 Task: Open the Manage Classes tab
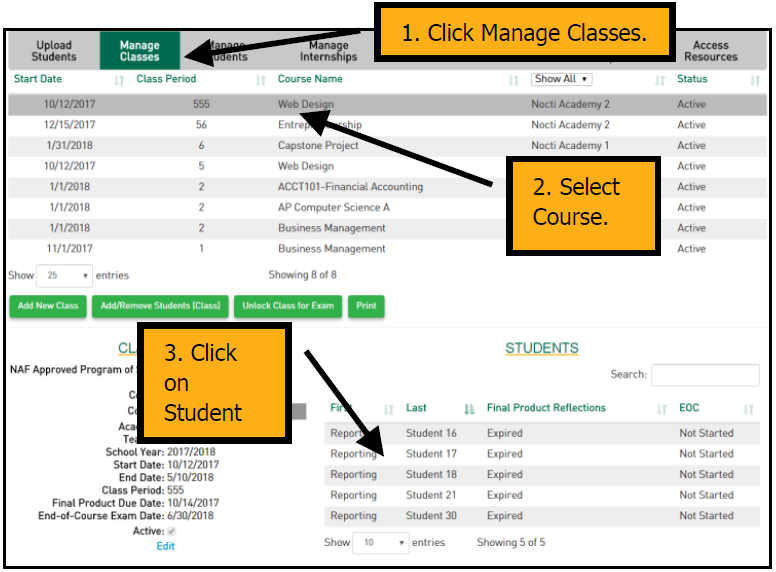point(140,50)
